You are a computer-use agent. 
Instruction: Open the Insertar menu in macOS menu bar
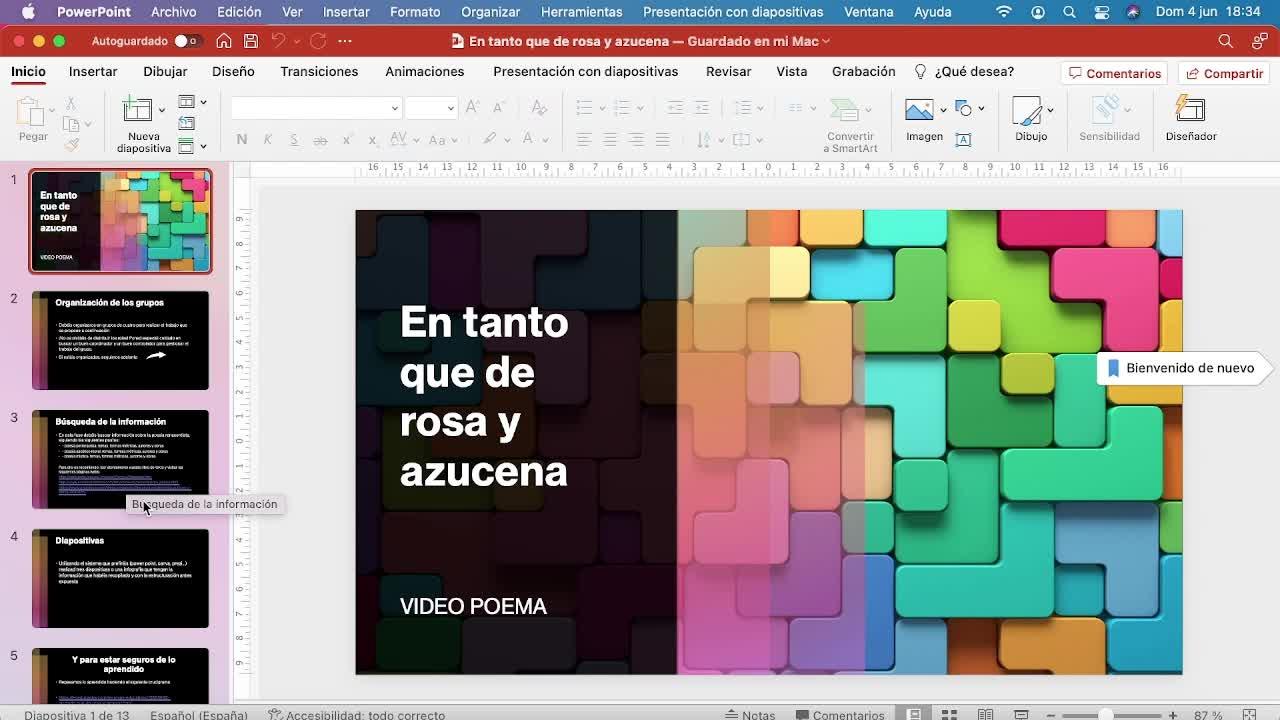click(x=346, y=12)
